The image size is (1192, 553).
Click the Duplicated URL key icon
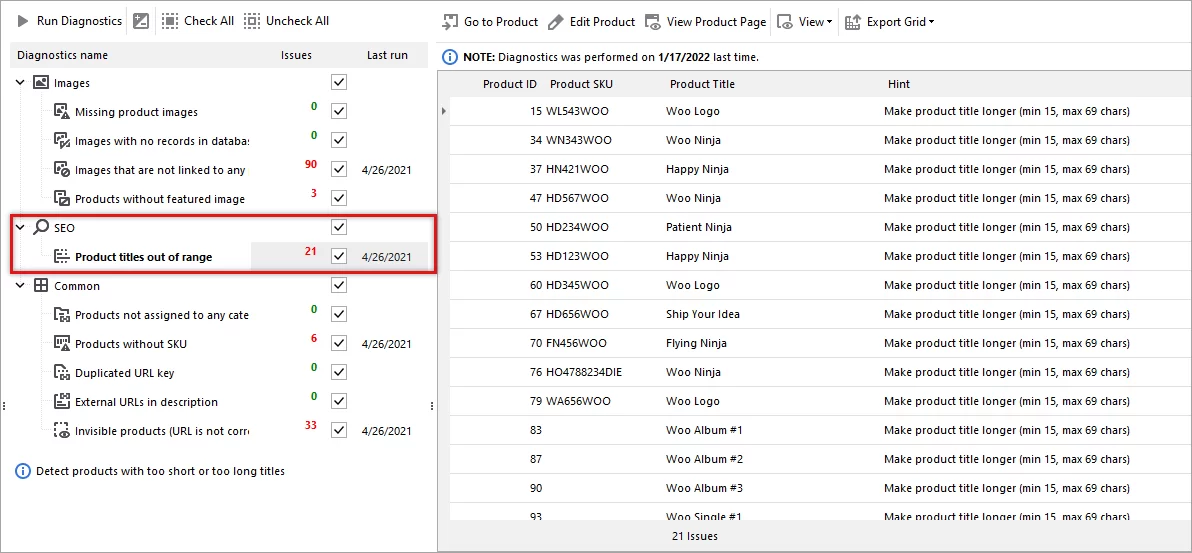tap(61, 373)
